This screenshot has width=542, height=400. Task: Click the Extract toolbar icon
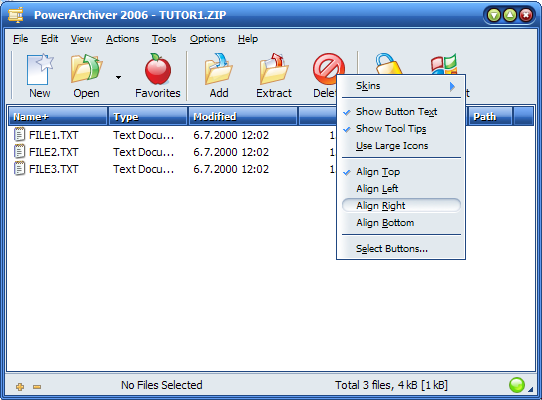[274, 69]
